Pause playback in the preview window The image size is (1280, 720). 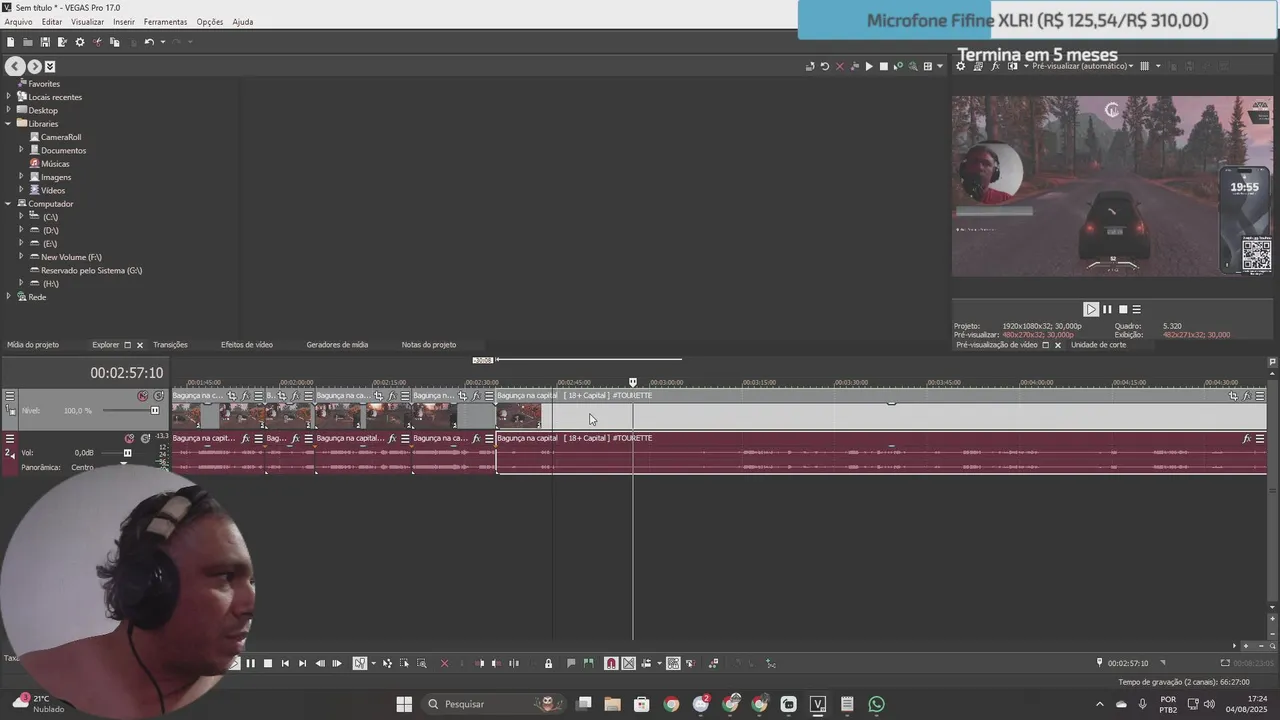click(x=1107, y=309)
